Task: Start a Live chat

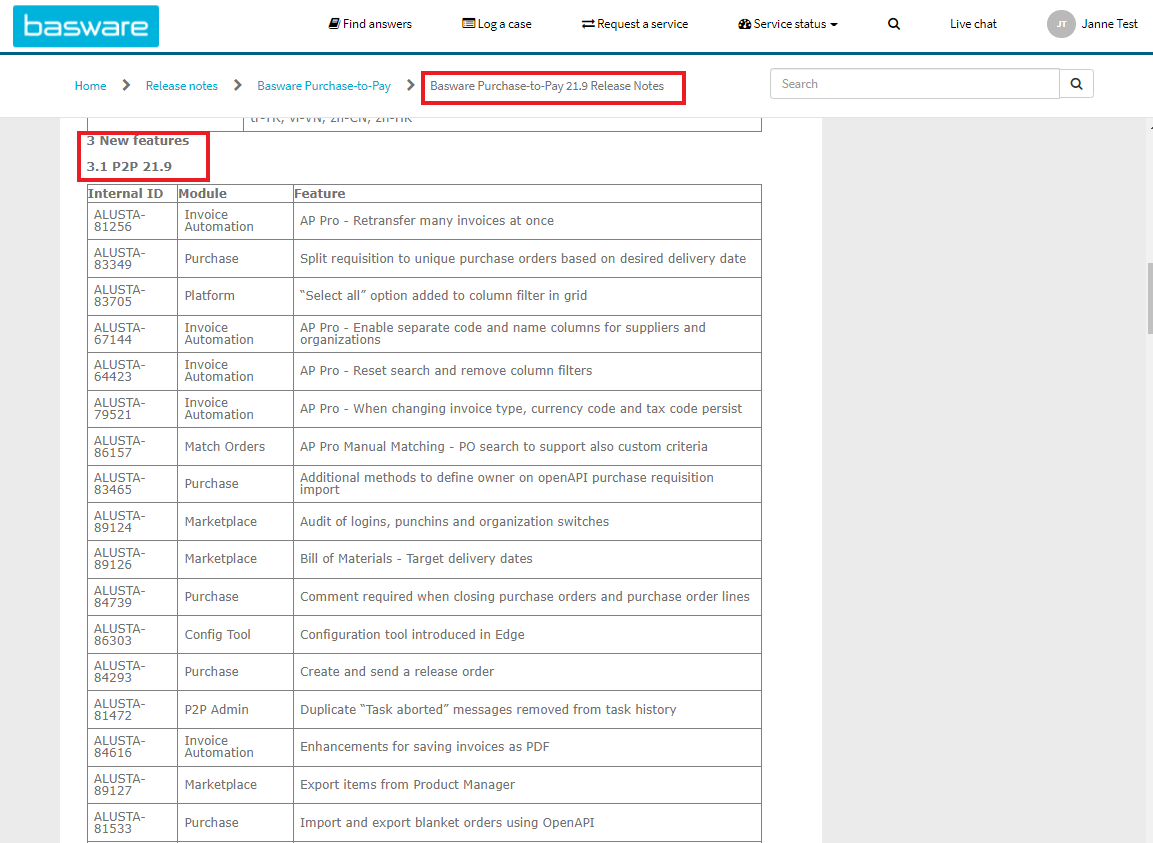Action: click(973, 24)
